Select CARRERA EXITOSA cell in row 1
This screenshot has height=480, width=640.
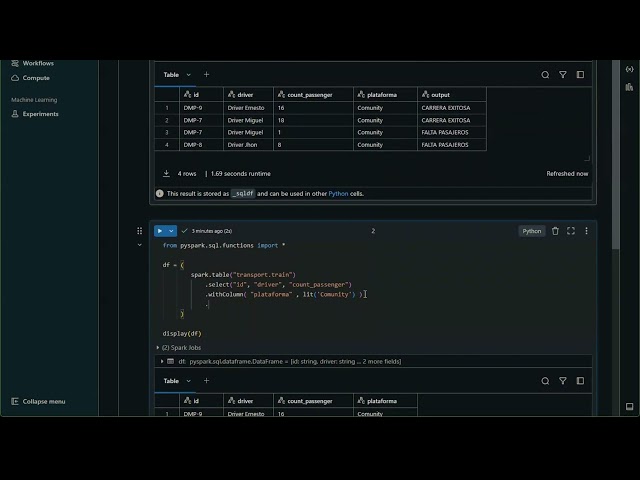pyautogui.click(x=452, y=108)
